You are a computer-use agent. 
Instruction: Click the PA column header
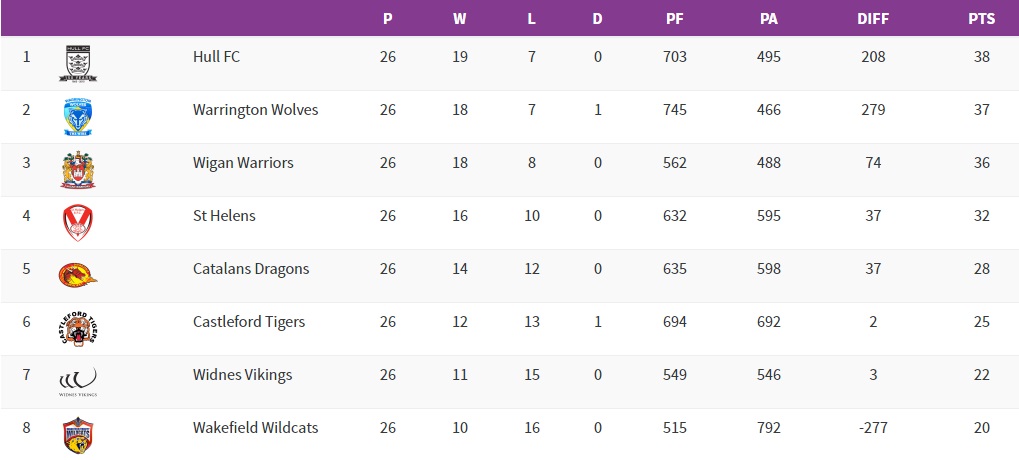point(769,19)
